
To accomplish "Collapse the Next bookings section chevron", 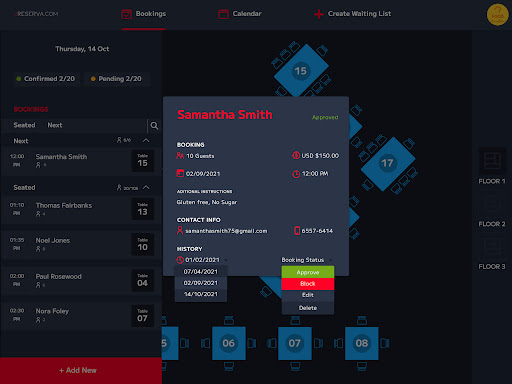I will coord(146,140).
